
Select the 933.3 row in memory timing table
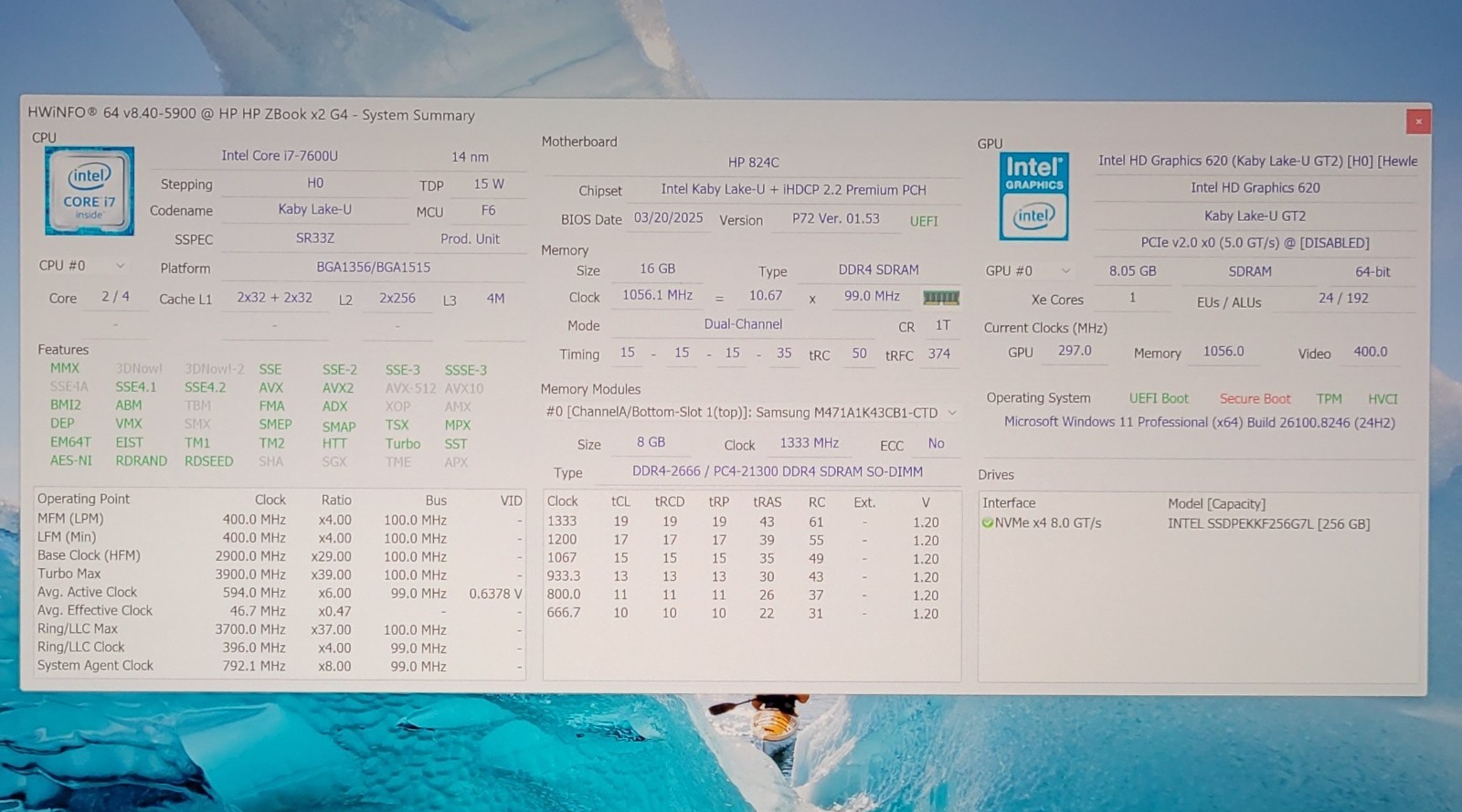750,576
